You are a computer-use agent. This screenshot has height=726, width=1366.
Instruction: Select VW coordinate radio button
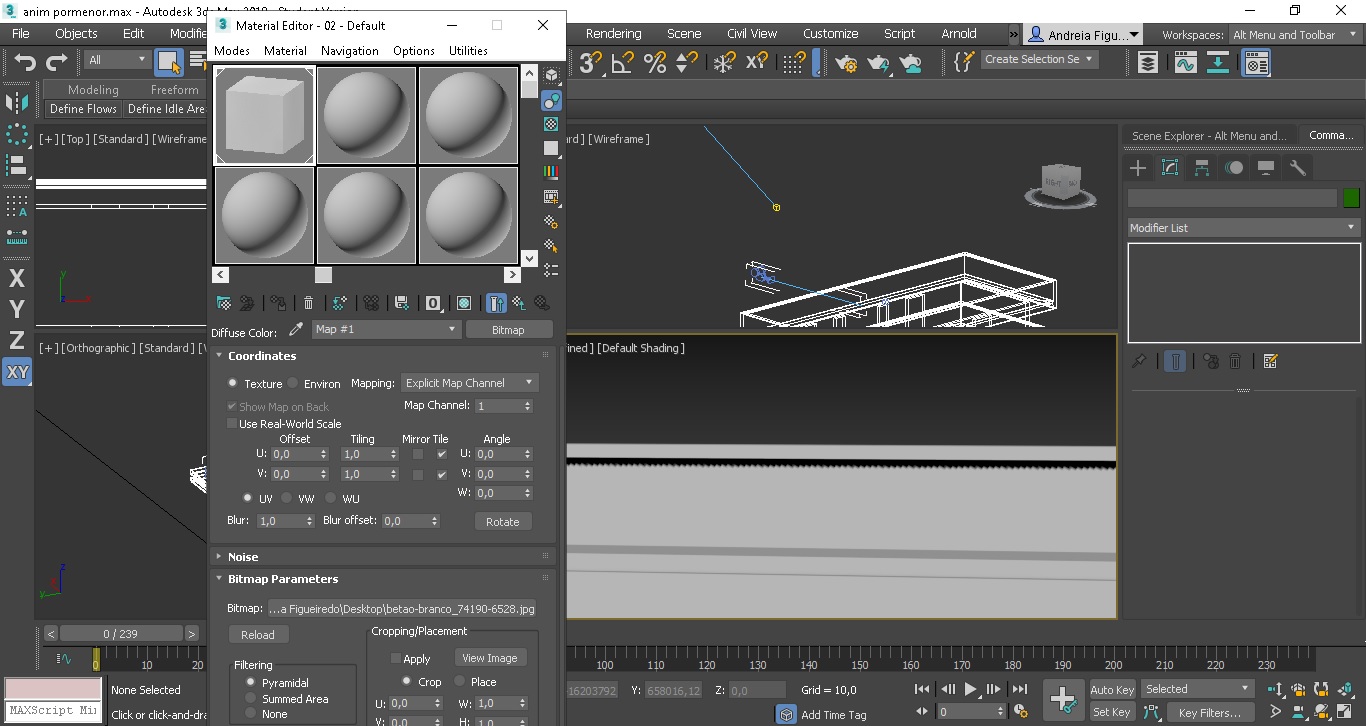(x=286, y=498)
